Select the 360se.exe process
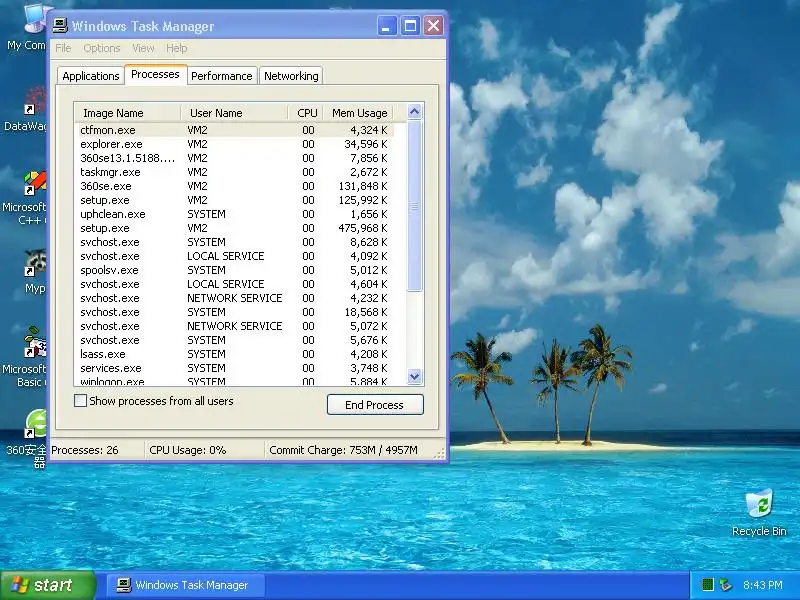 click(x=235, y=186)
